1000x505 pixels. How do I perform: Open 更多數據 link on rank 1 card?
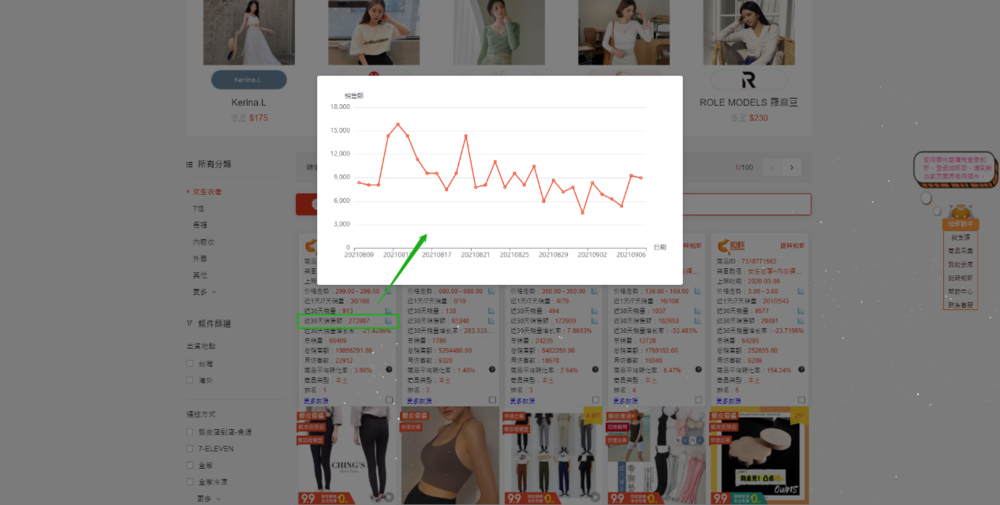coord(316,401)
